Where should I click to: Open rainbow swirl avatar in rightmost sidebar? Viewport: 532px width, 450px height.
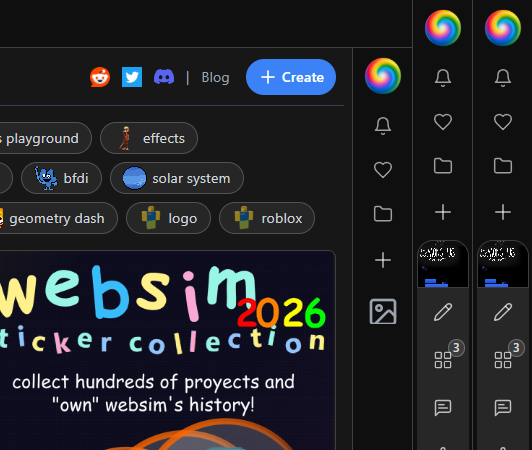click(x=503, y=28)
